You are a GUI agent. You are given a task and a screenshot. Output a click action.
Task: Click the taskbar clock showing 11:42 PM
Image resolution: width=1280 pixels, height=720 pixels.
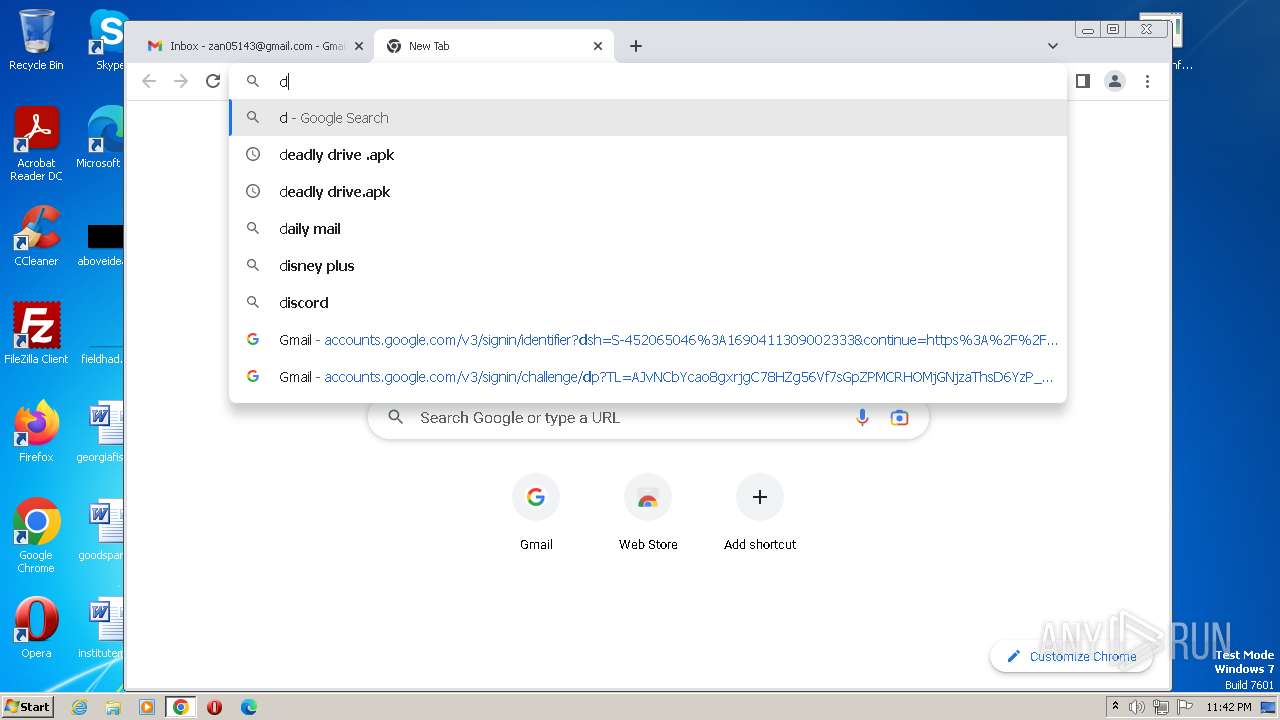coord(1229,707)
